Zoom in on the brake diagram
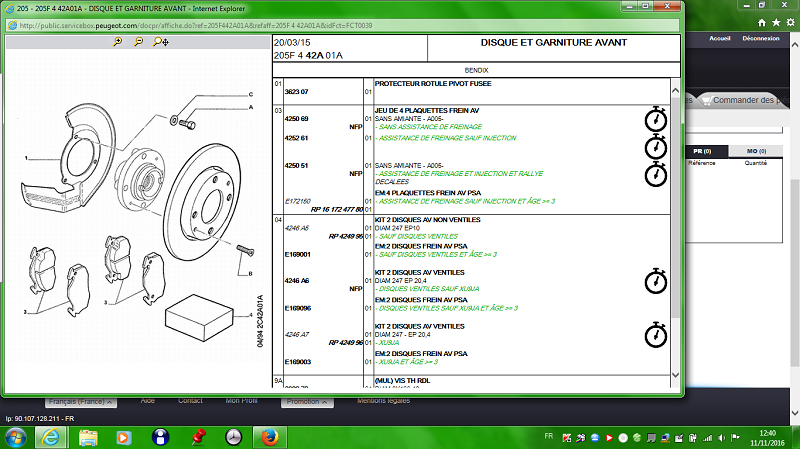Screen dimensions: 800x449 tap(118, 42)
